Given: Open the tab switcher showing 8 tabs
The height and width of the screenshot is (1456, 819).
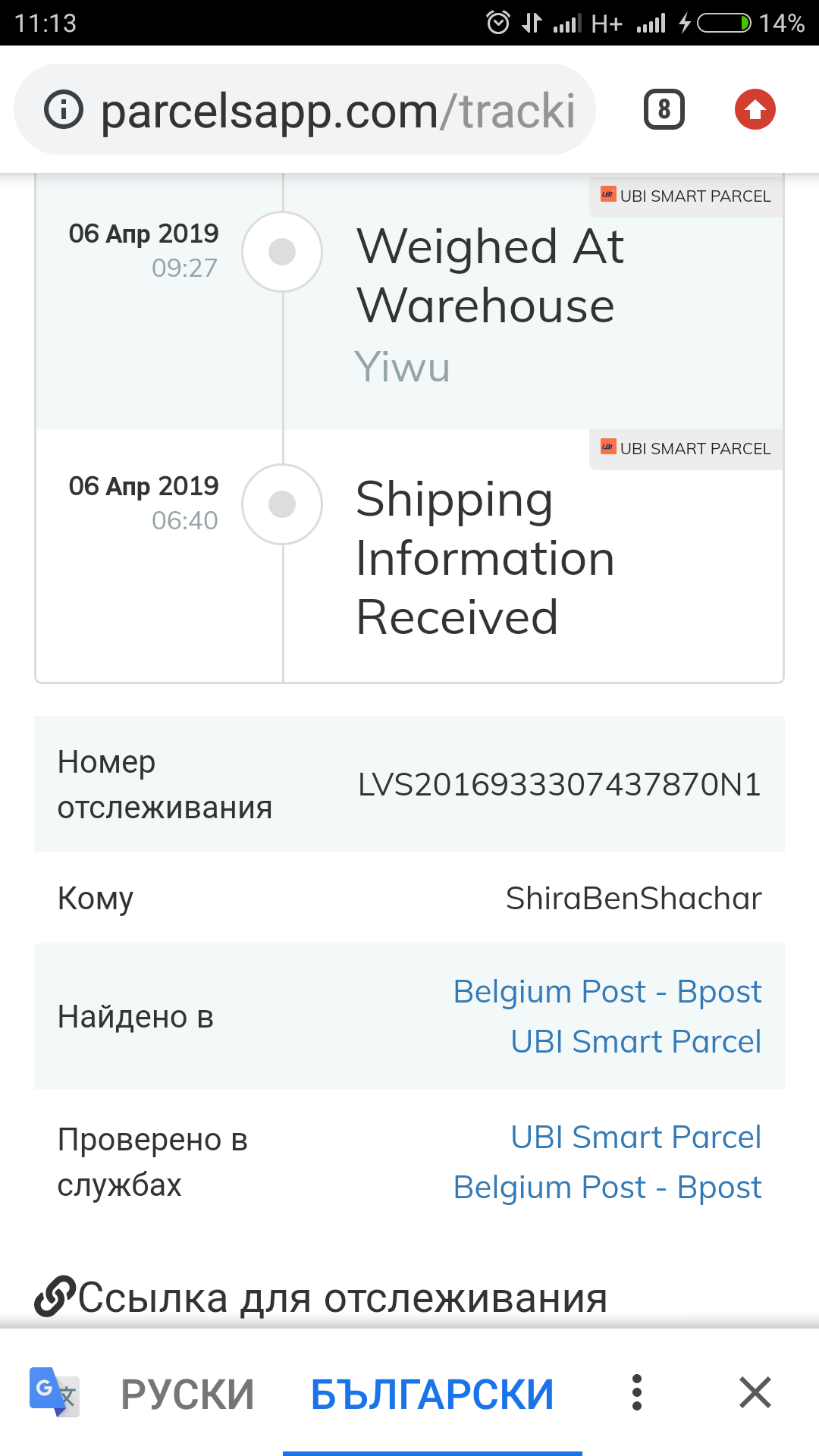Looking at the screenshot, I should [x=664, y=110].
